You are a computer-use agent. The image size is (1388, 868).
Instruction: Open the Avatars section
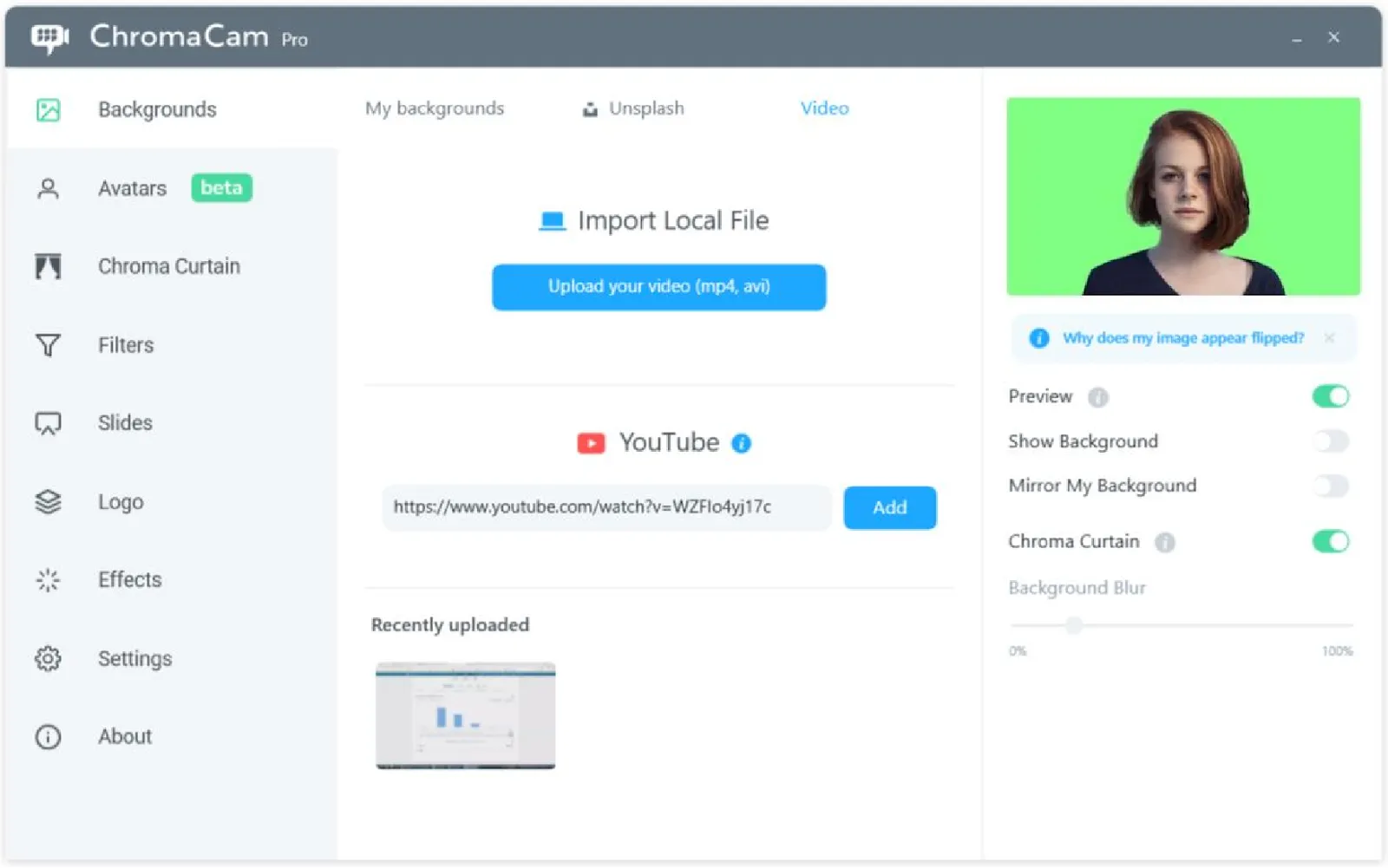[x=172, y=189]
